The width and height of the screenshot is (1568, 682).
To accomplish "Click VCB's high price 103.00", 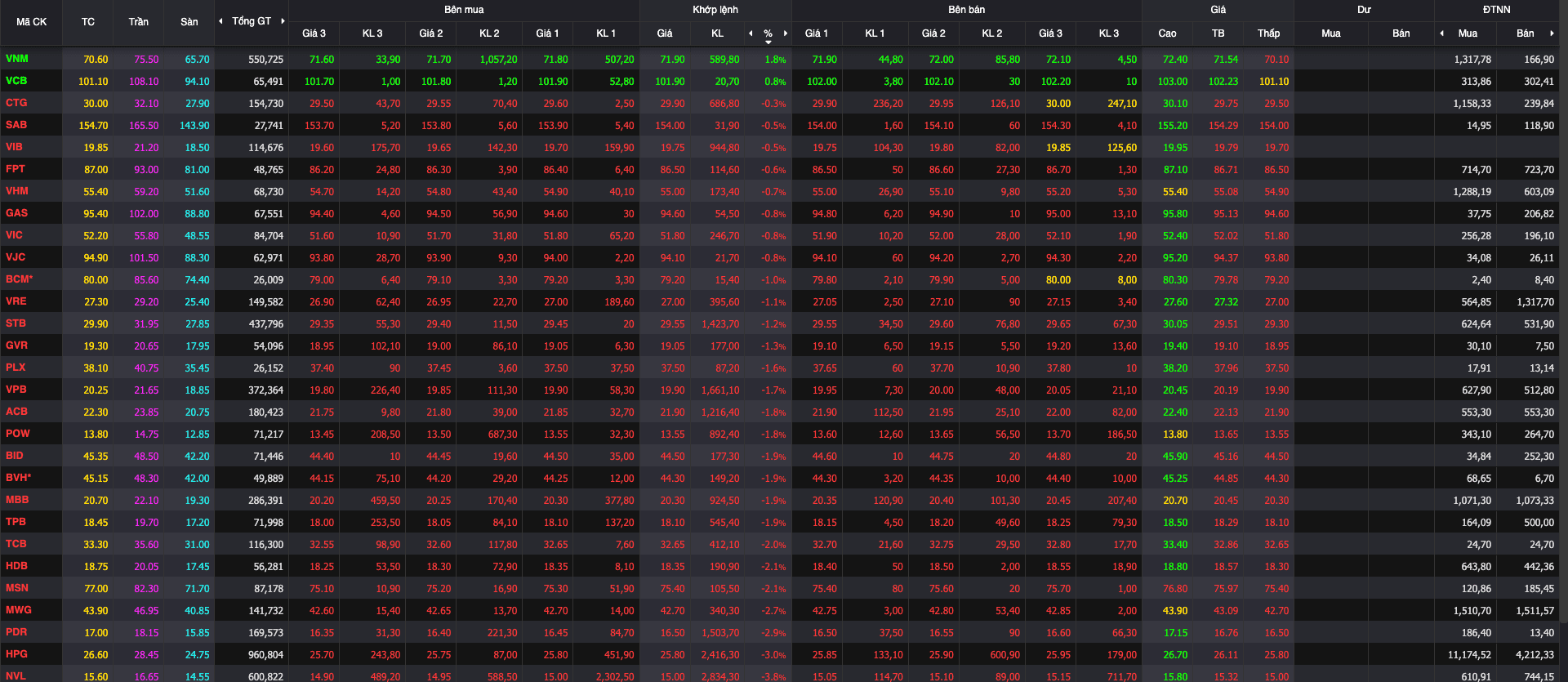I will tap(1172, 82).
